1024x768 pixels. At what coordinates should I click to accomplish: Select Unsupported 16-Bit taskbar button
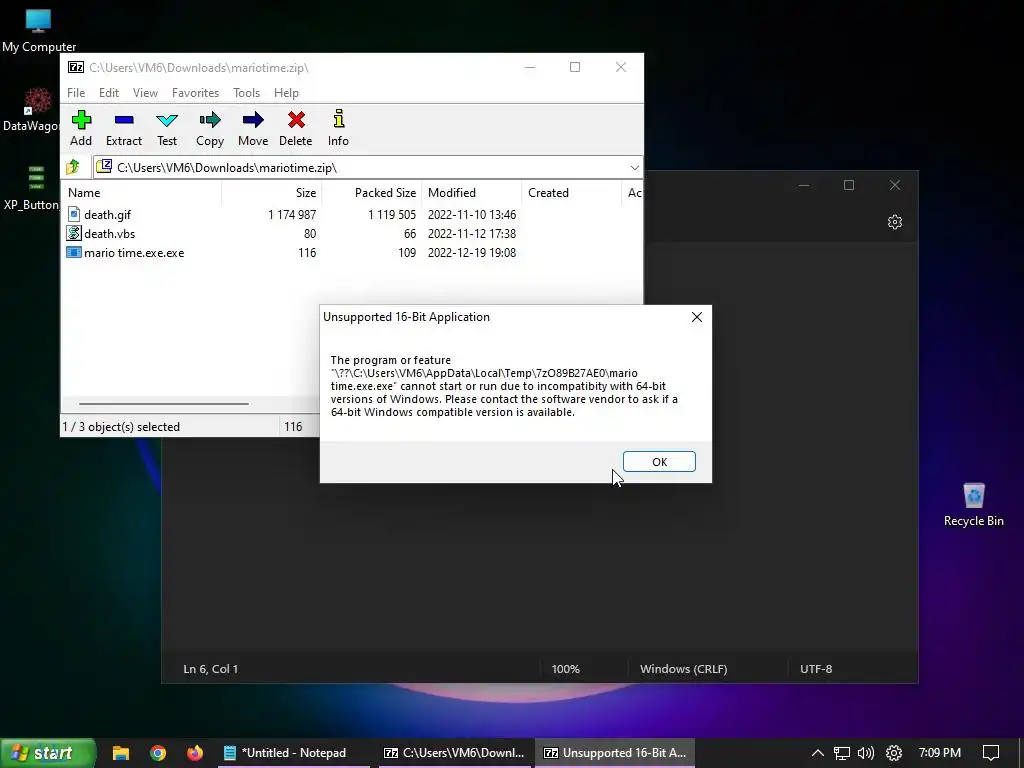(615, 753)
